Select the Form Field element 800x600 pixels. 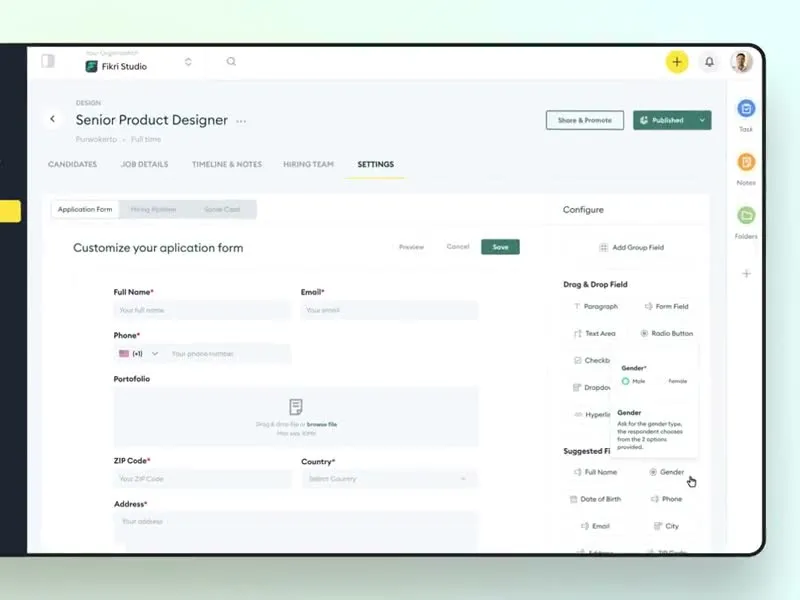[666, 306]
